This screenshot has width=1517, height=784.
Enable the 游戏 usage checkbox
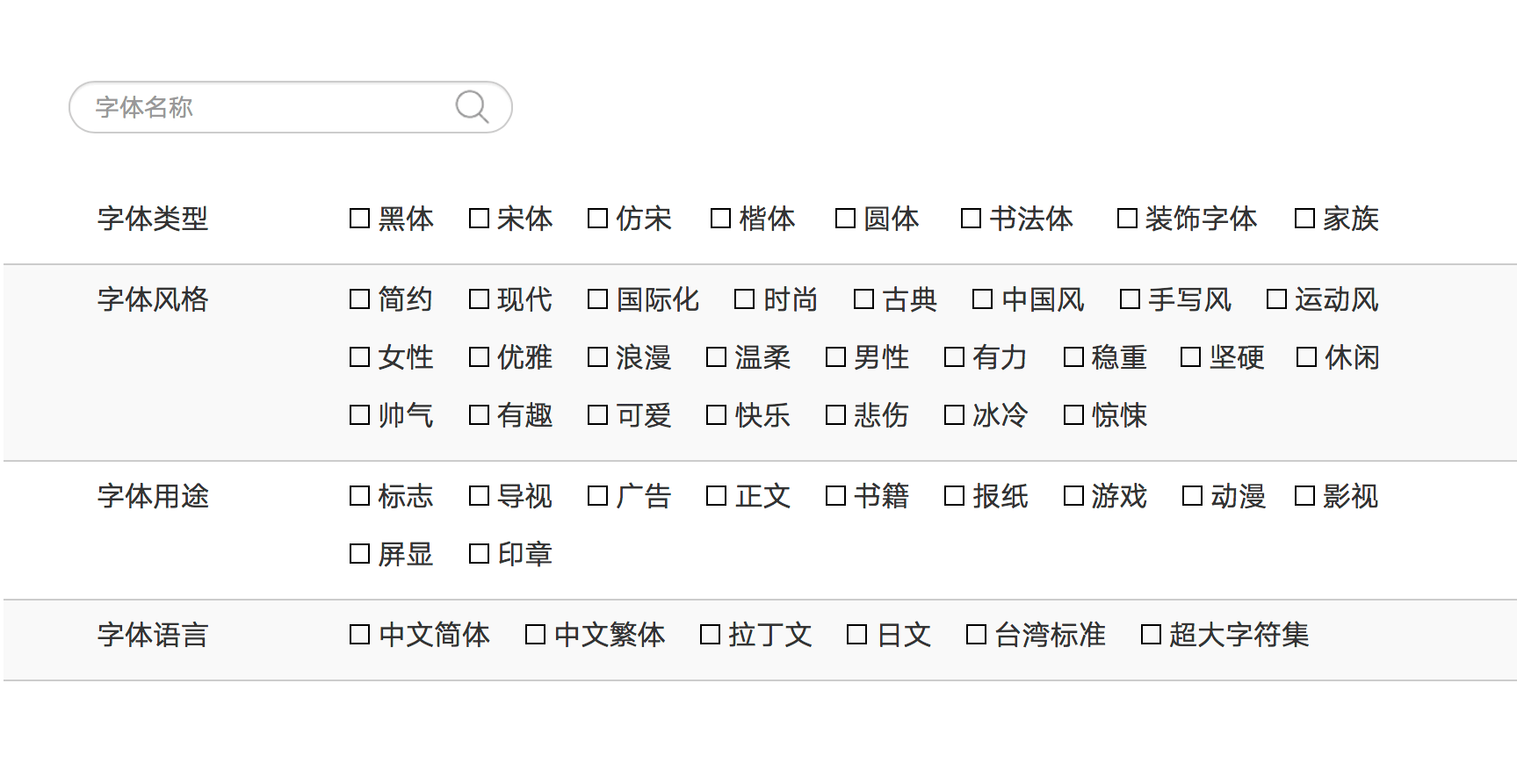click(x=1073, y=496)
